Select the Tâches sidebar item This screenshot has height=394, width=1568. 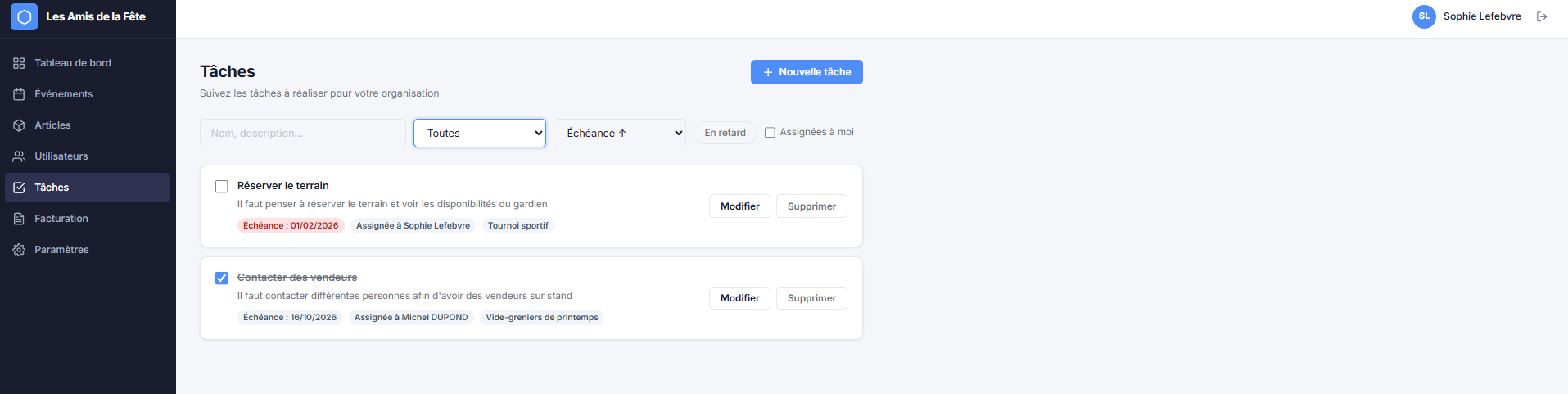tap(88, 188)
